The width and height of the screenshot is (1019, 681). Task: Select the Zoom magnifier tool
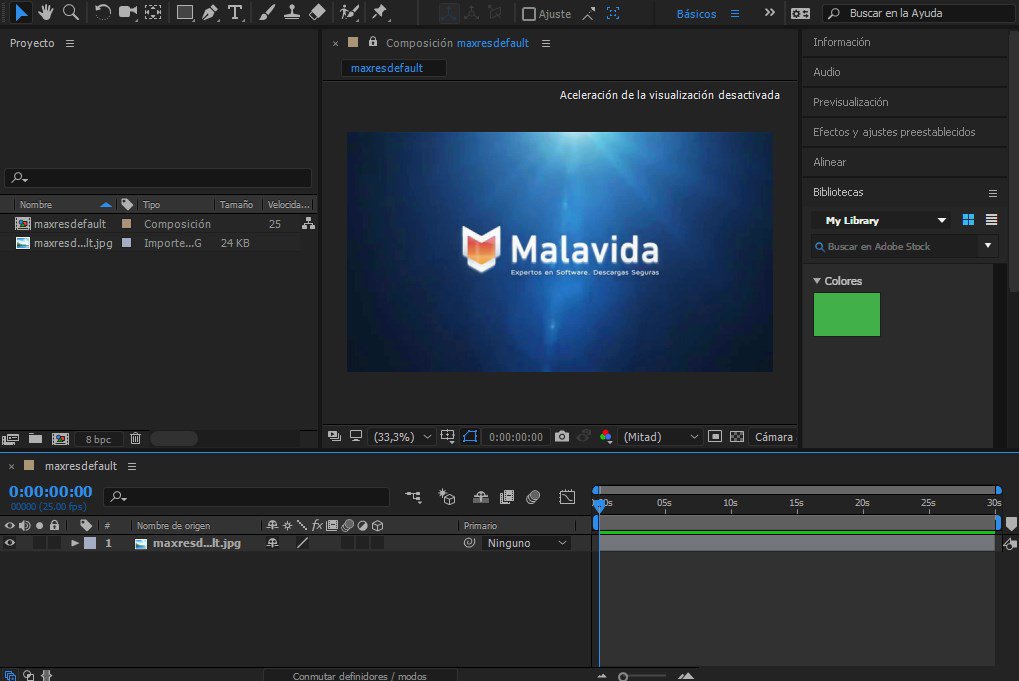coord(70,13)
